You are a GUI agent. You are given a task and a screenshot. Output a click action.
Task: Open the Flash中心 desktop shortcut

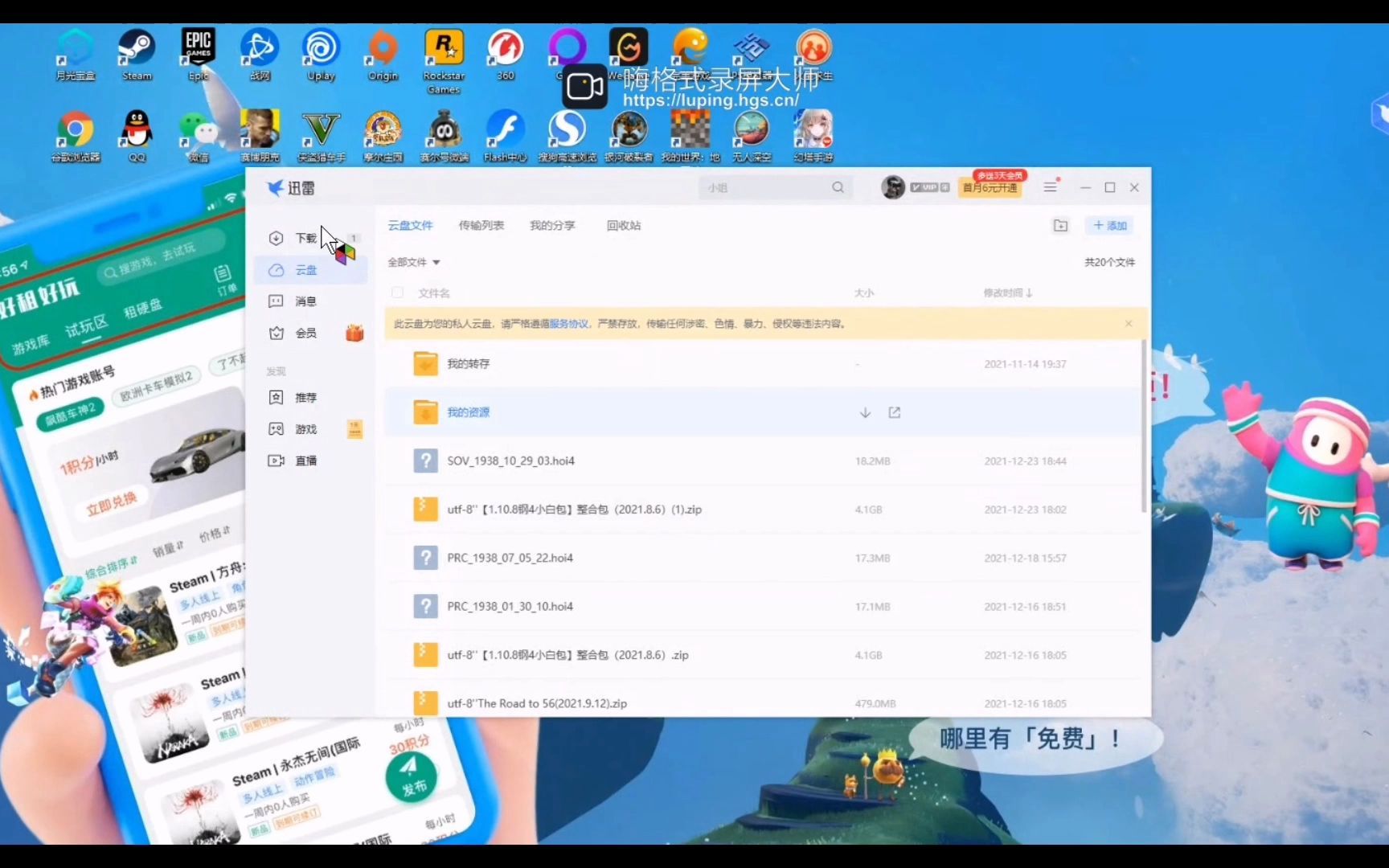tap(505, 137)
